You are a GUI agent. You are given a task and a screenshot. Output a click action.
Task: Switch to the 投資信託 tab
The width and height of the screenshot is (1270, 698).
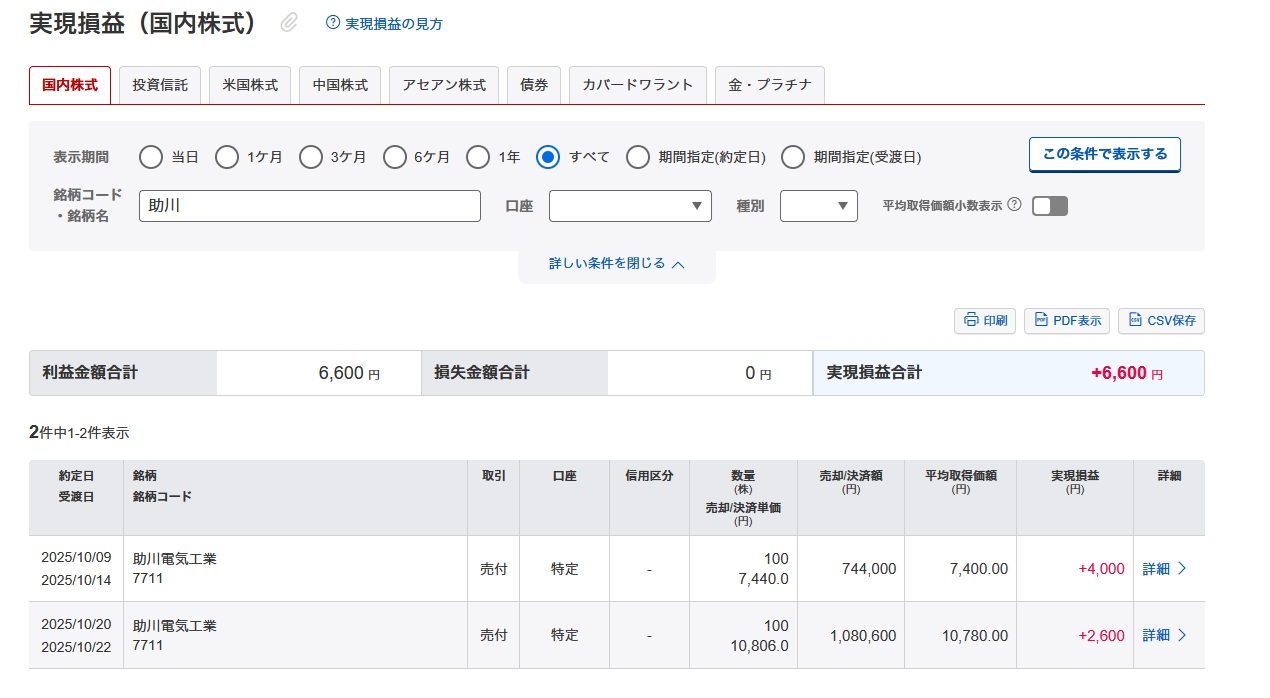coord(160,85)
